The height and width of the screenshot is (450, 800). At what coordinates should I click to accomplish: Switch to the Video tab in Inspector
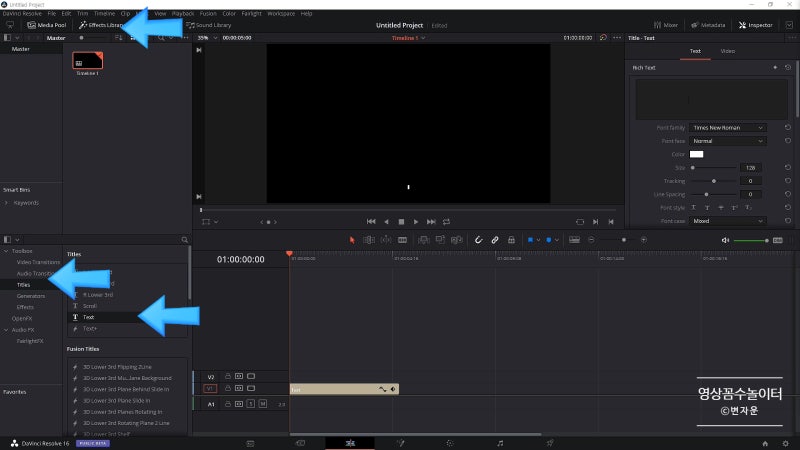[728, 51]
